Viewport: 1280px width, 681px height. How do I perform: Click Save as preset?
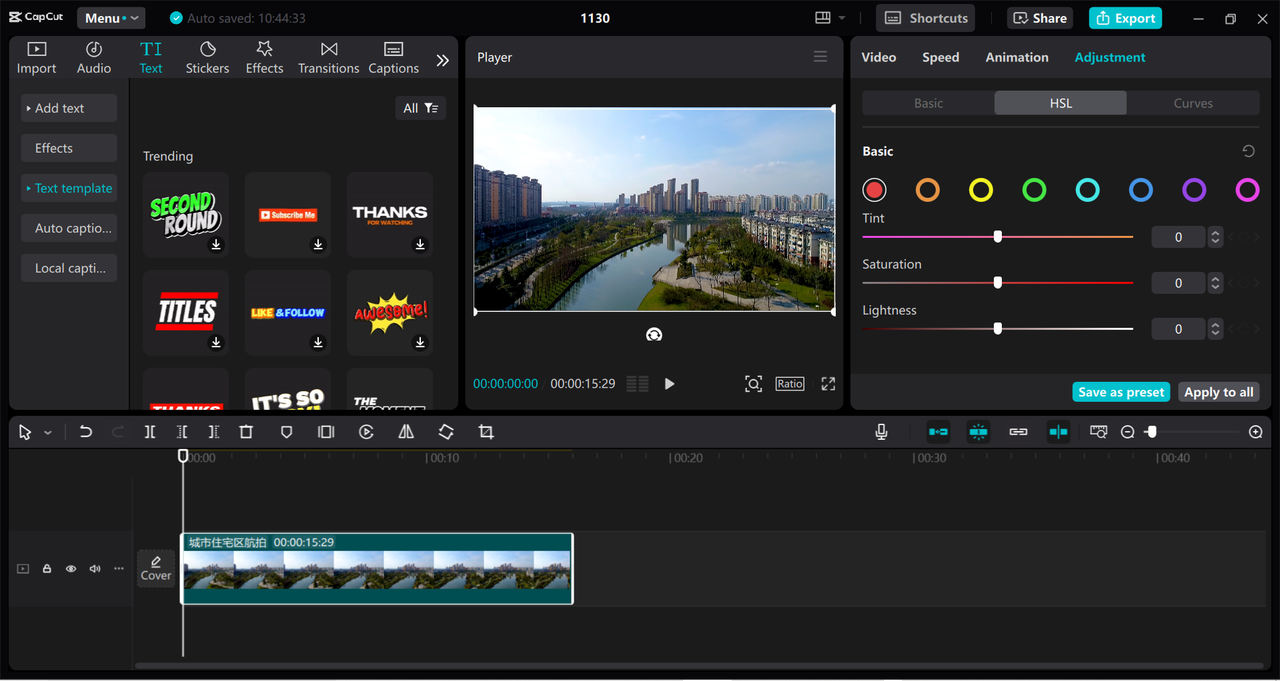(1121, 392)
